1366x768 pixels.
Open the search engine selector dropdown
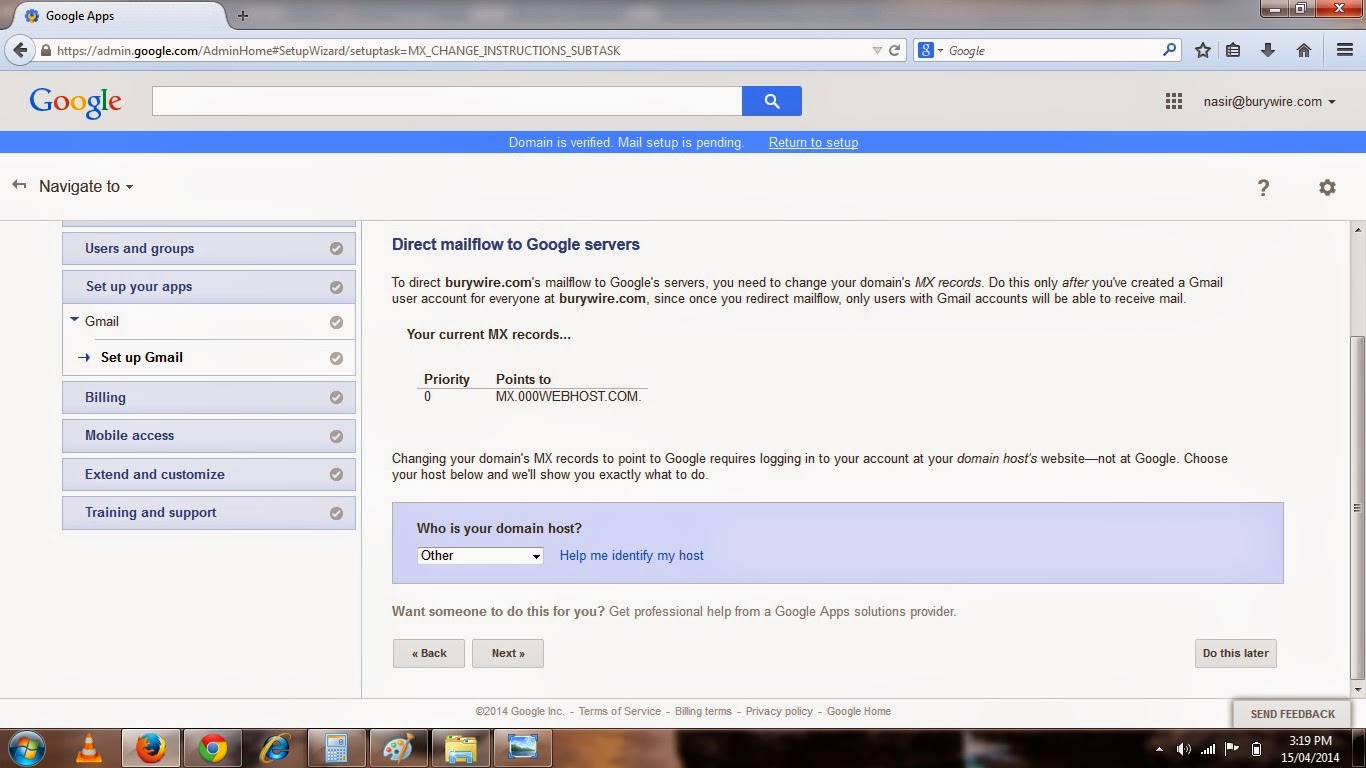[x=930, y=50]
